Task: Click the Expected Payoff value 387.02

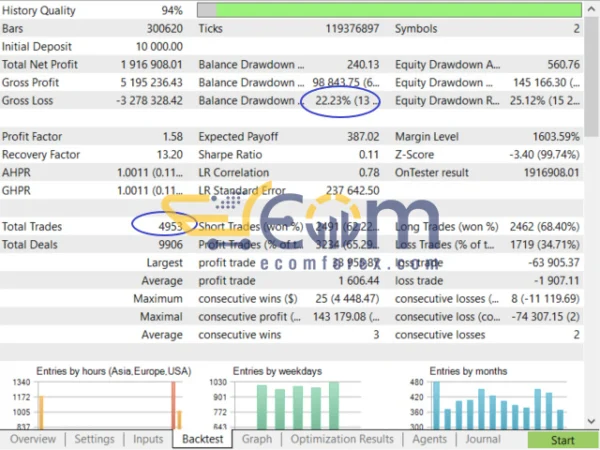Action: point(363,136)
